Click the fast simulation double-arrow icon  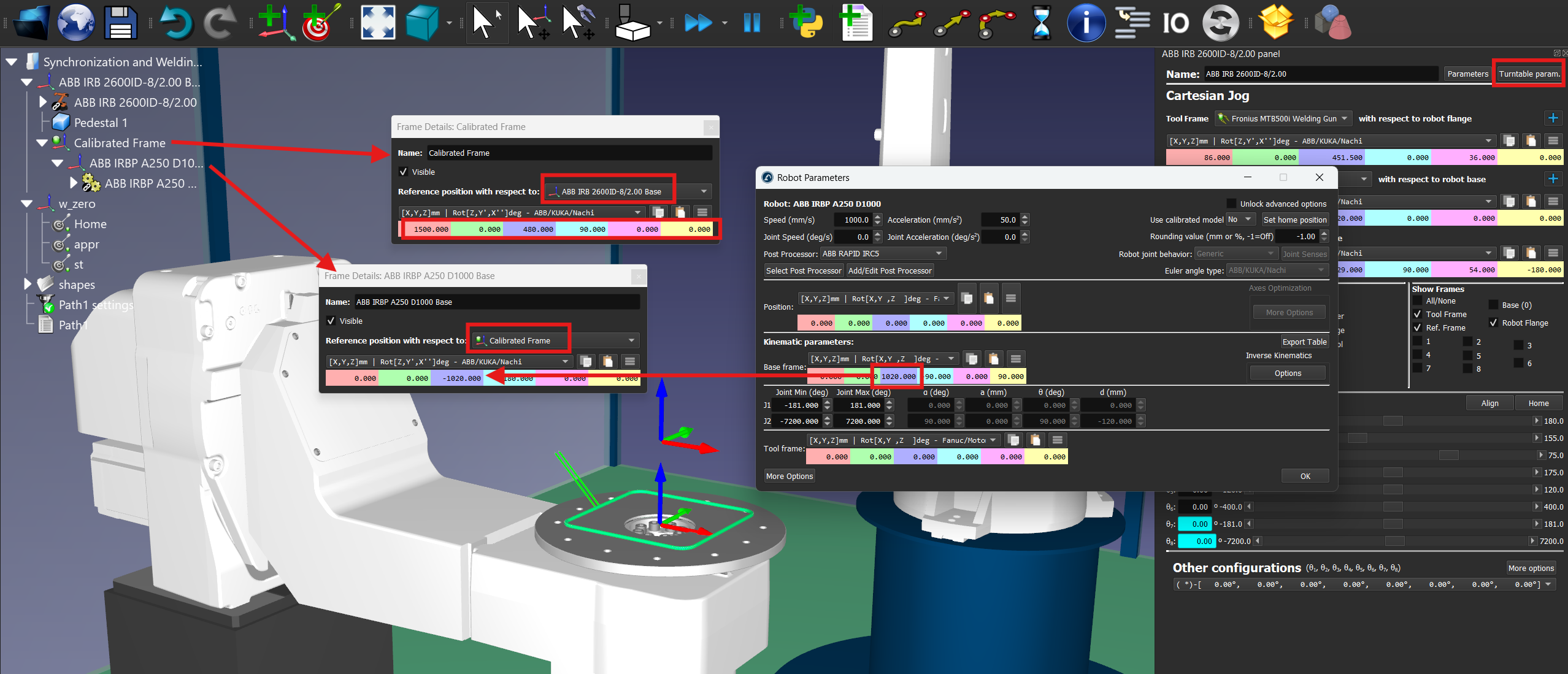point(699,23)
